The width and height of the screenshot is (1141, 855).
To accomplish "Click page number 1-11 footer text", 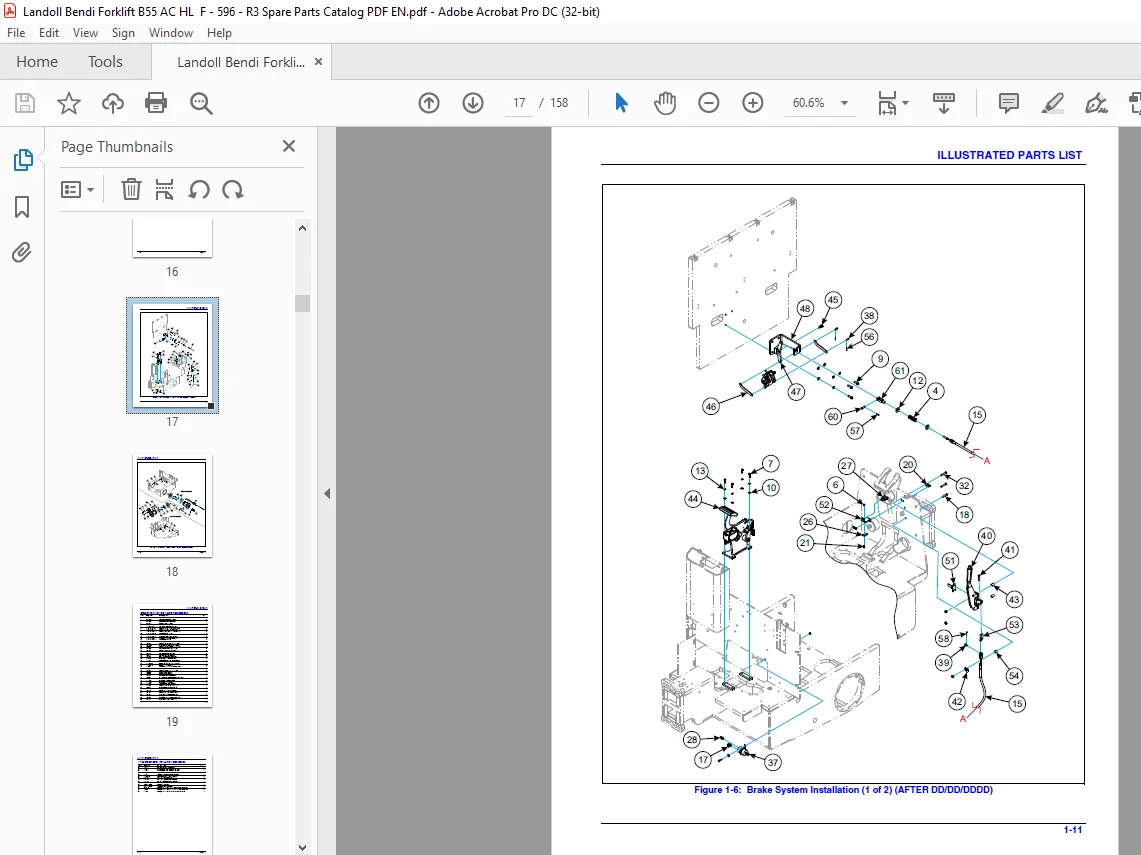I will pos(1073,830).
